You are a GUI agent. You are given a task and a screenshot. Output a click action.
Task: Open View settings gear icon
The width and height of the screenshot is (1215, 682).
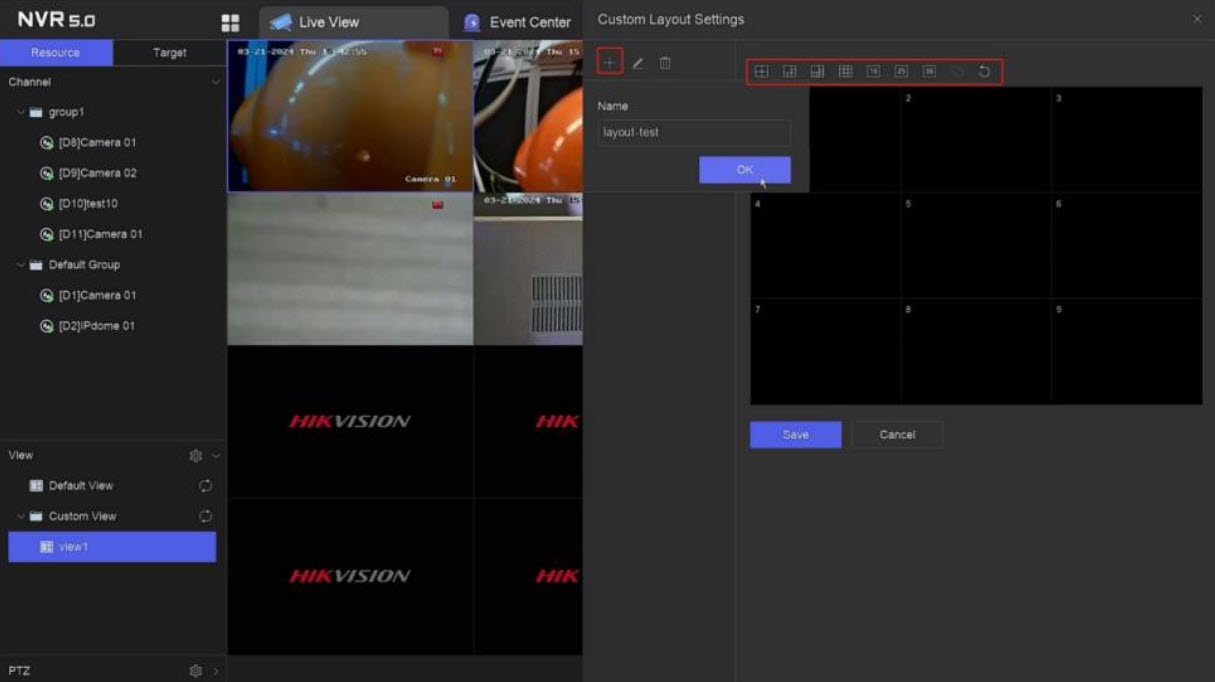(196, 456)
